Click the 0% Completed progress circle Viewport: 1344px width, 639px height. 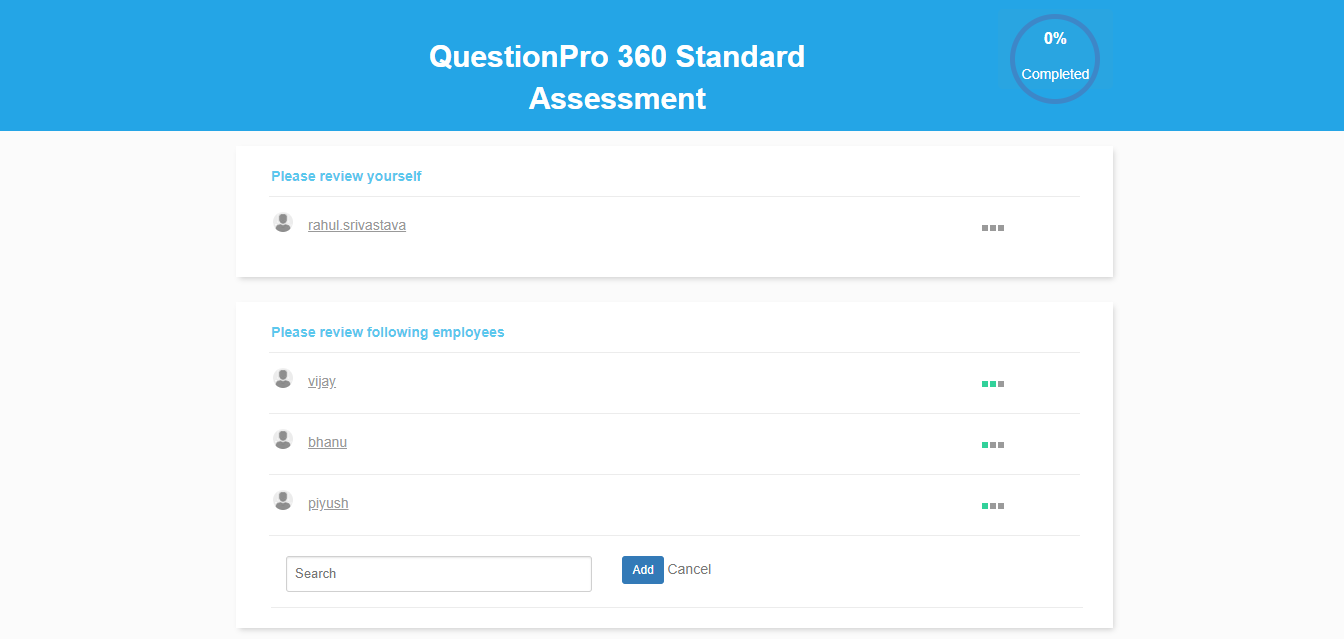[1054, 58]
